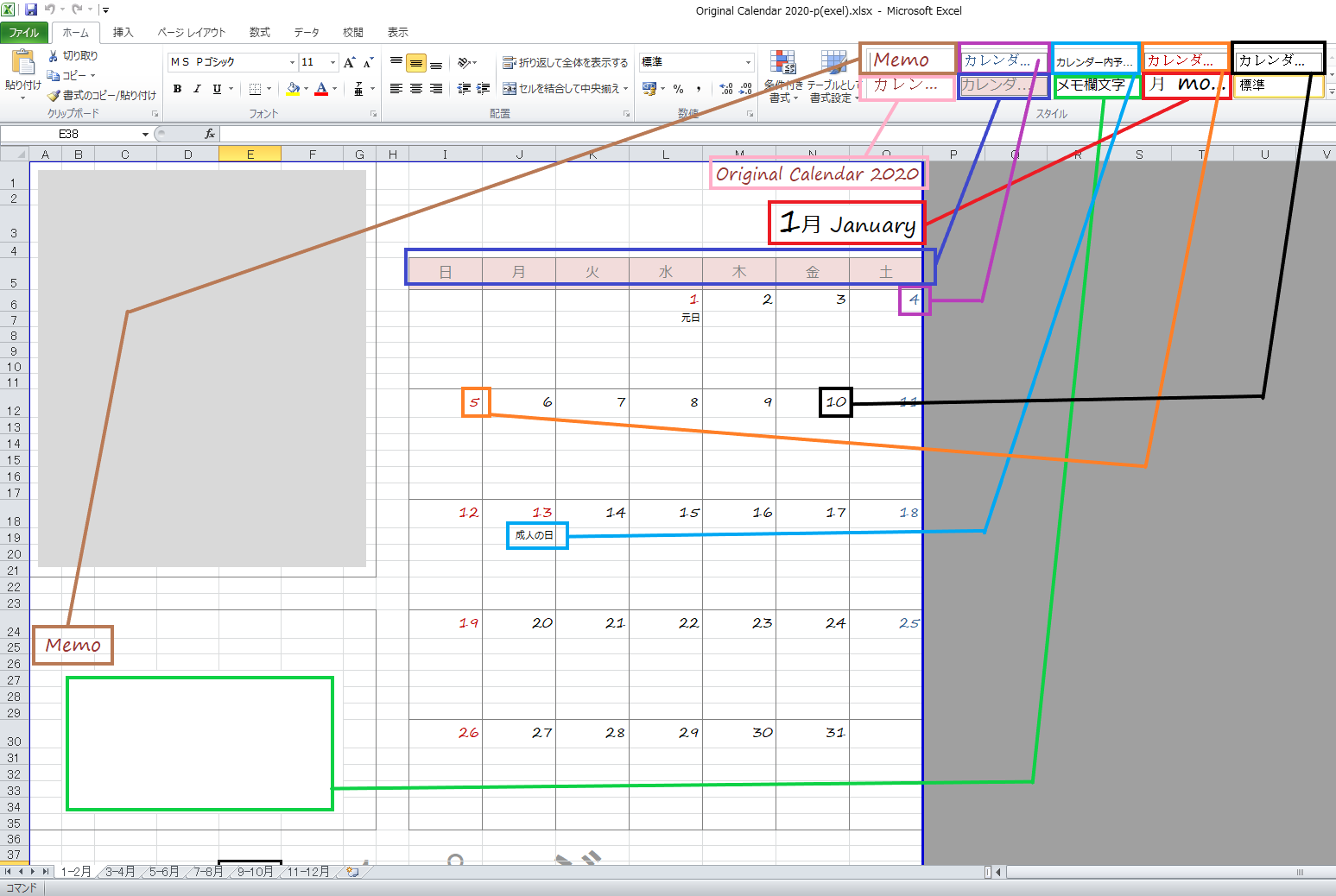
Task: Undo the last action
Action: click(49, 9)
